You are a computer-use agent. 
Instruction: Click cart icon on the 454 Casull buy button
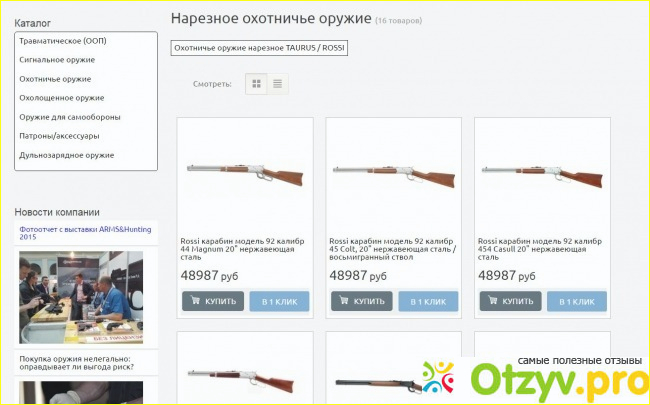click(492, 300)
